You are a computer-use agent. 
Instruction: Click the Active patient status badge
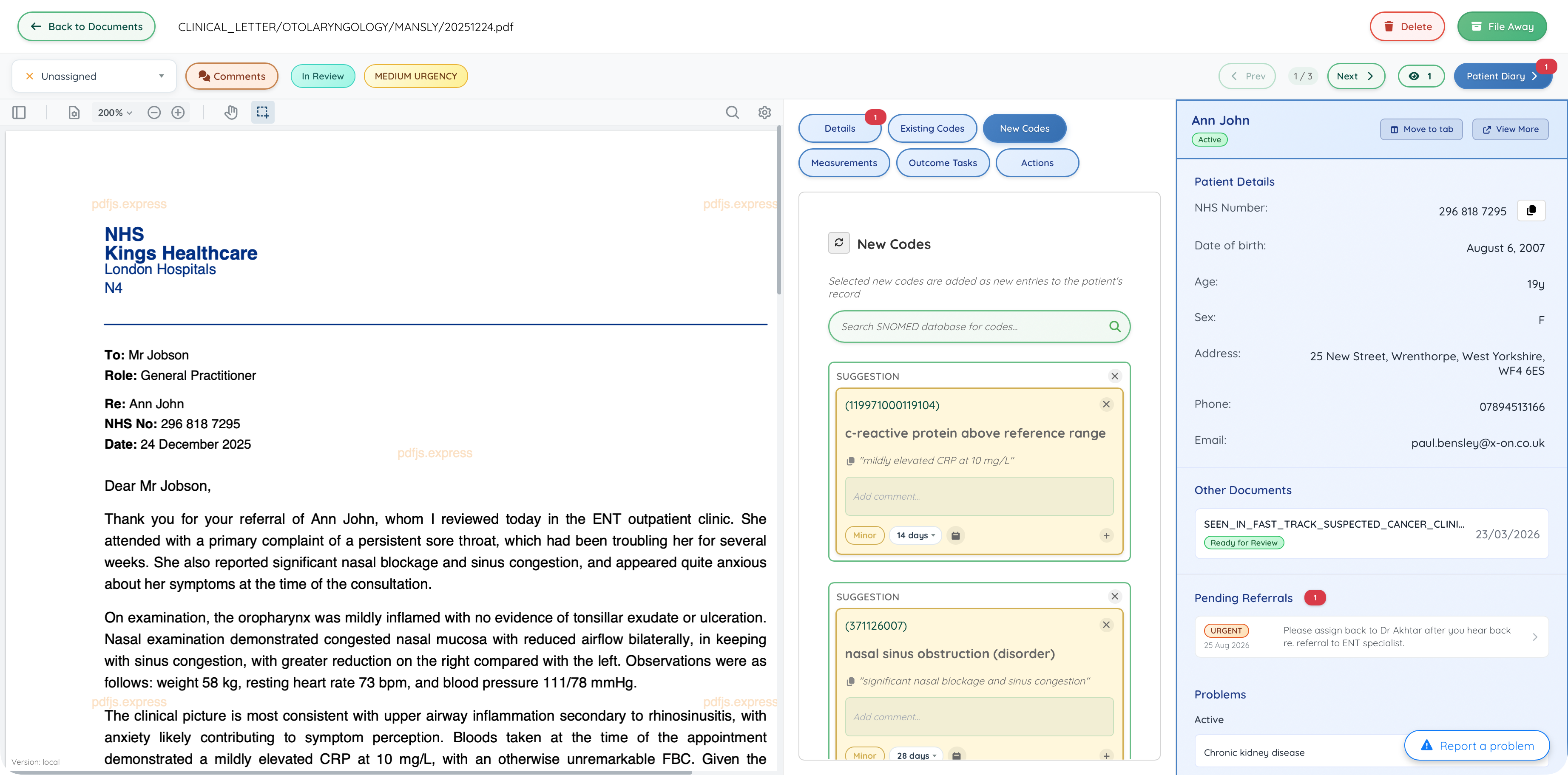coord(1209,139)
